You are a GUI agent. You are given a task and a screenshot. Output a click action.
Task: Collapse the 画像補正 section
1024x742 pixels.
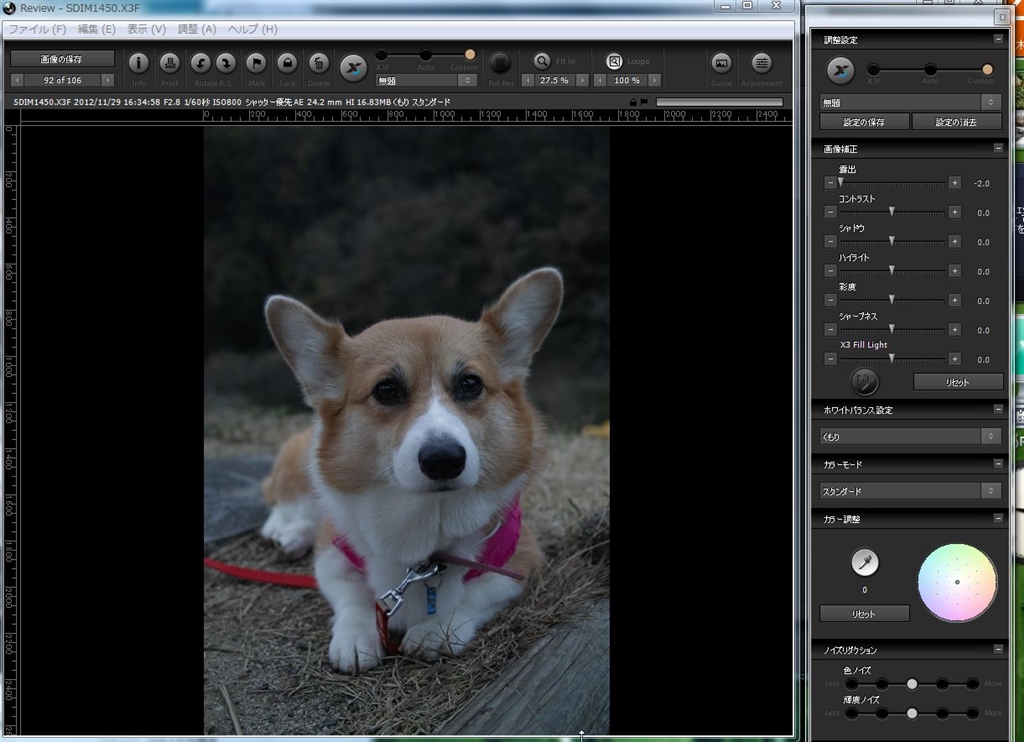[x=997, y=148]
